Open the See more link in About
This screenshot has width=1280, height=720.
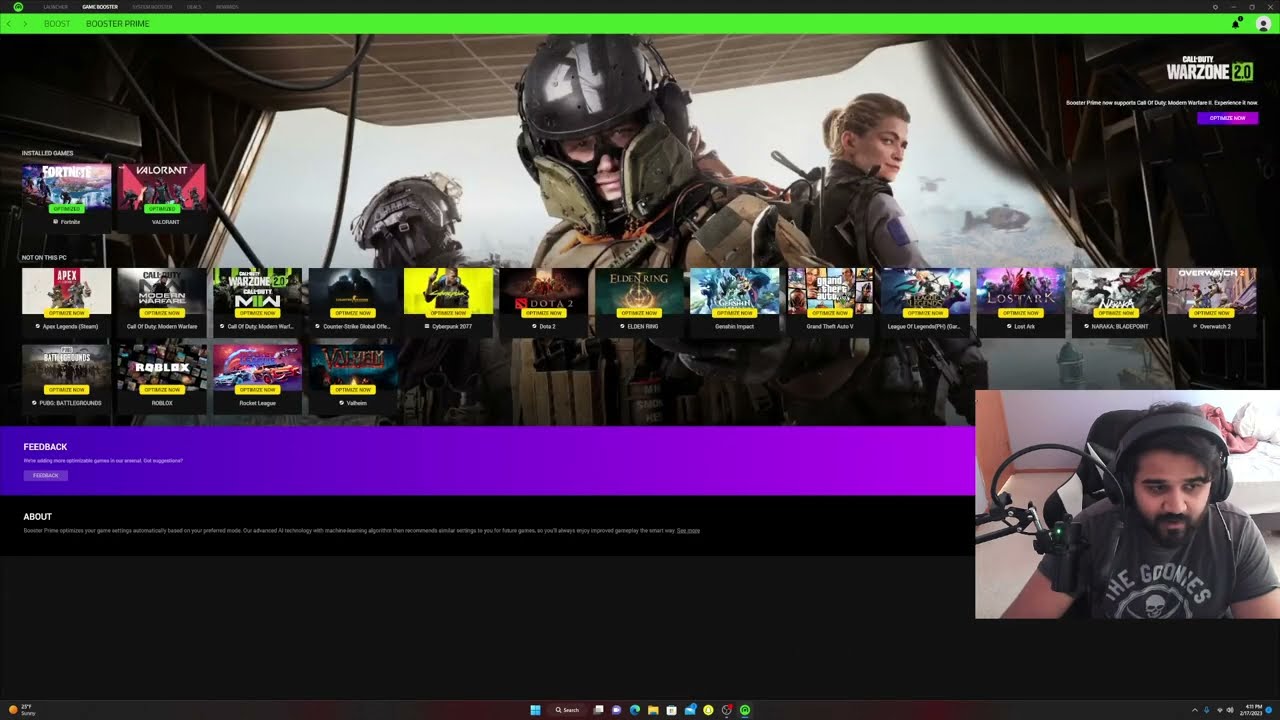click(688, 530)
